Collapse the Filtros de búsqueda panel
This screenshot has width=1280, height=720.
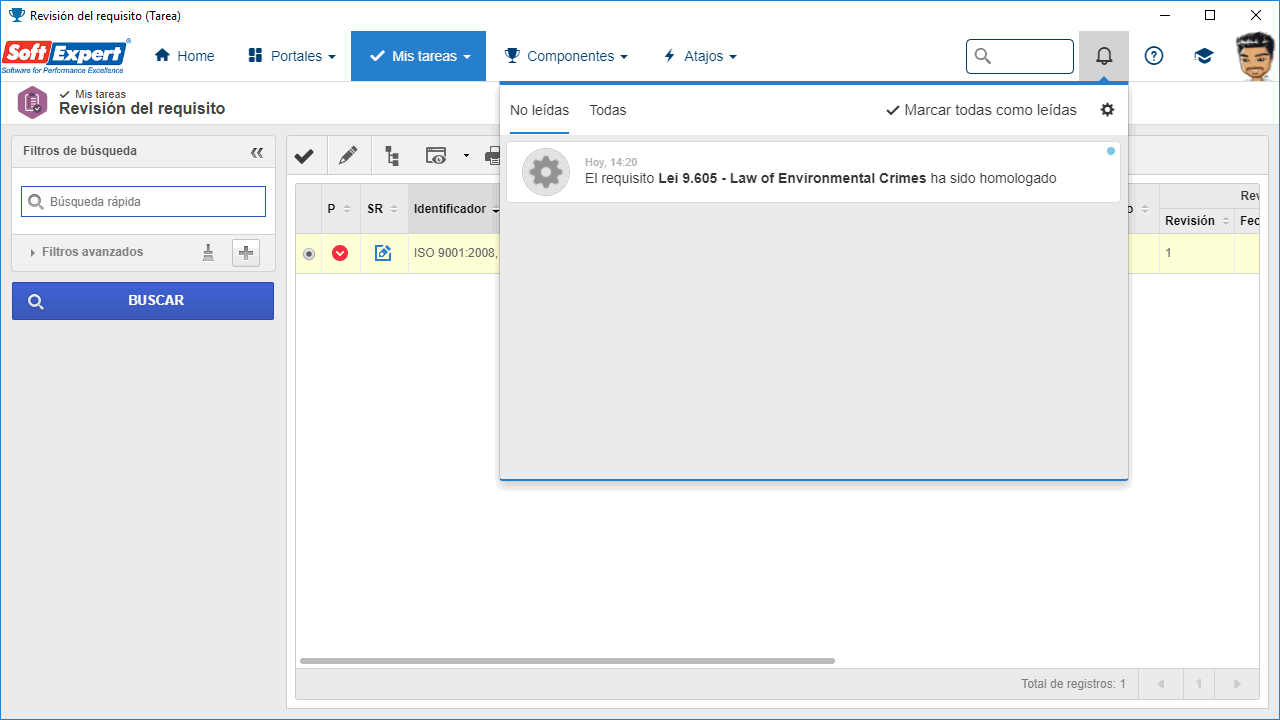pos(257,152)
